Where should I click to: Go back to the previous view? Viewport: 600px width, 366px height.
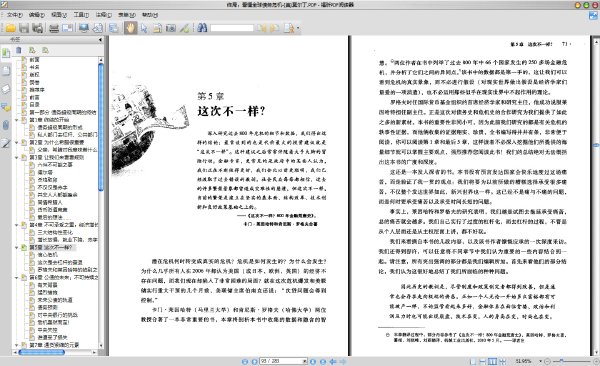(333, 361)
